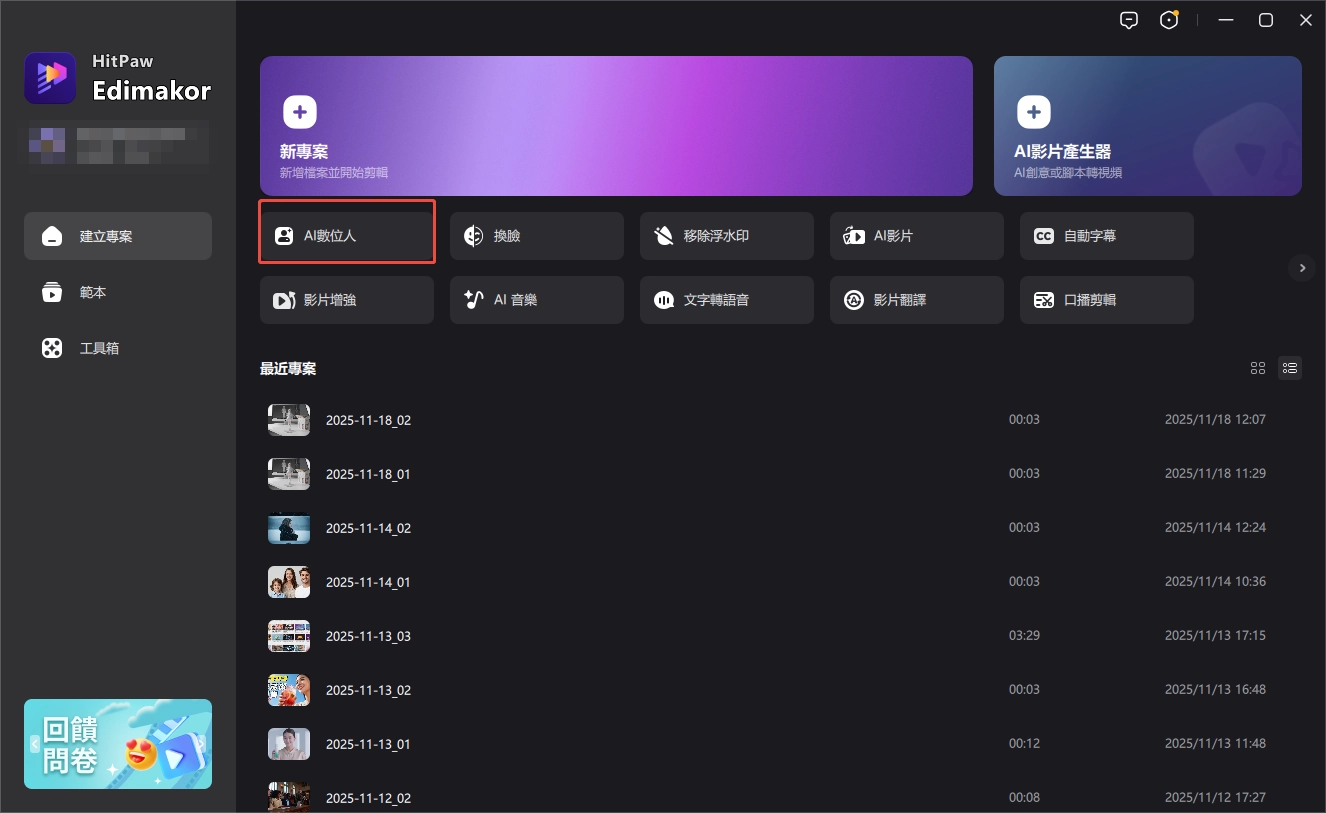Open the 自動字幕 auto subtitle tool

[x=1106, y=236]
